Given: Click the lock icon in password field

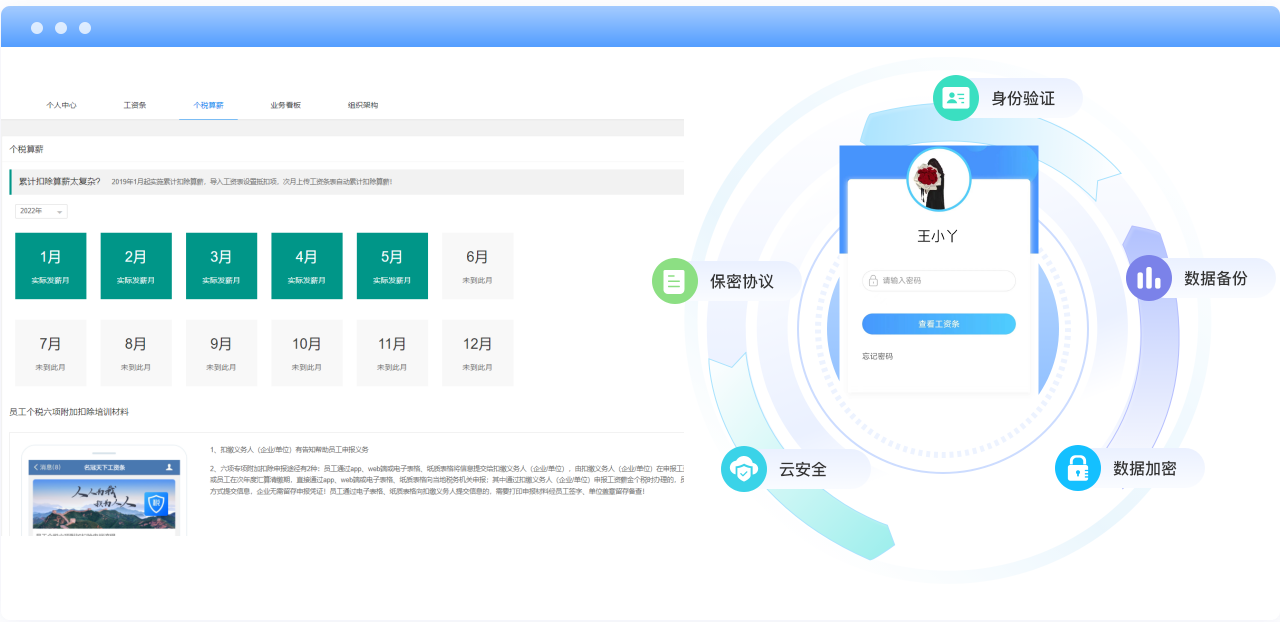Looking at the screenshot, I should [873, 281].
